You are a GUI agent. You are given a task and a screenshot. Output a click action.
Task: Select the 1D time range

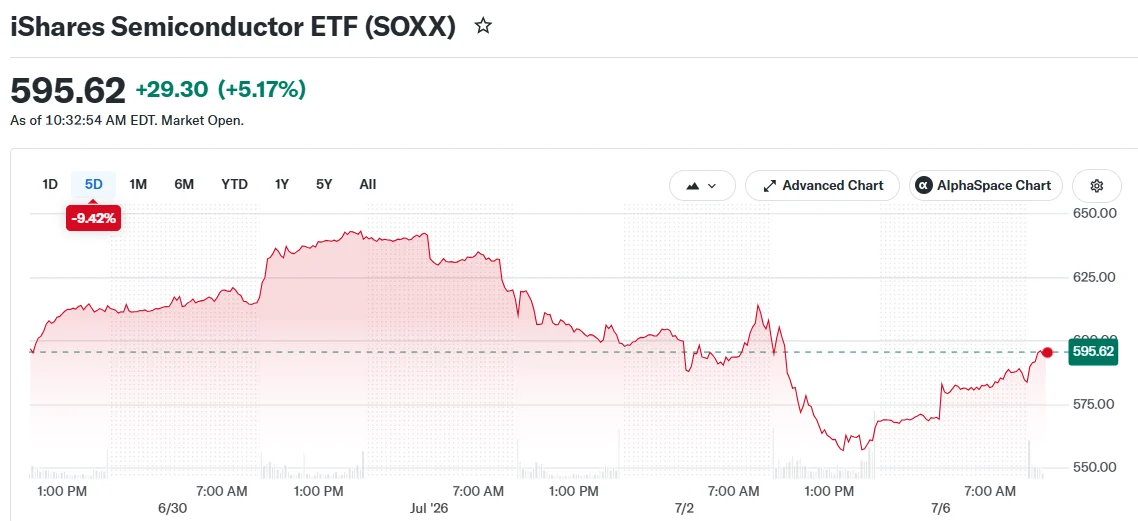[49, 184]
